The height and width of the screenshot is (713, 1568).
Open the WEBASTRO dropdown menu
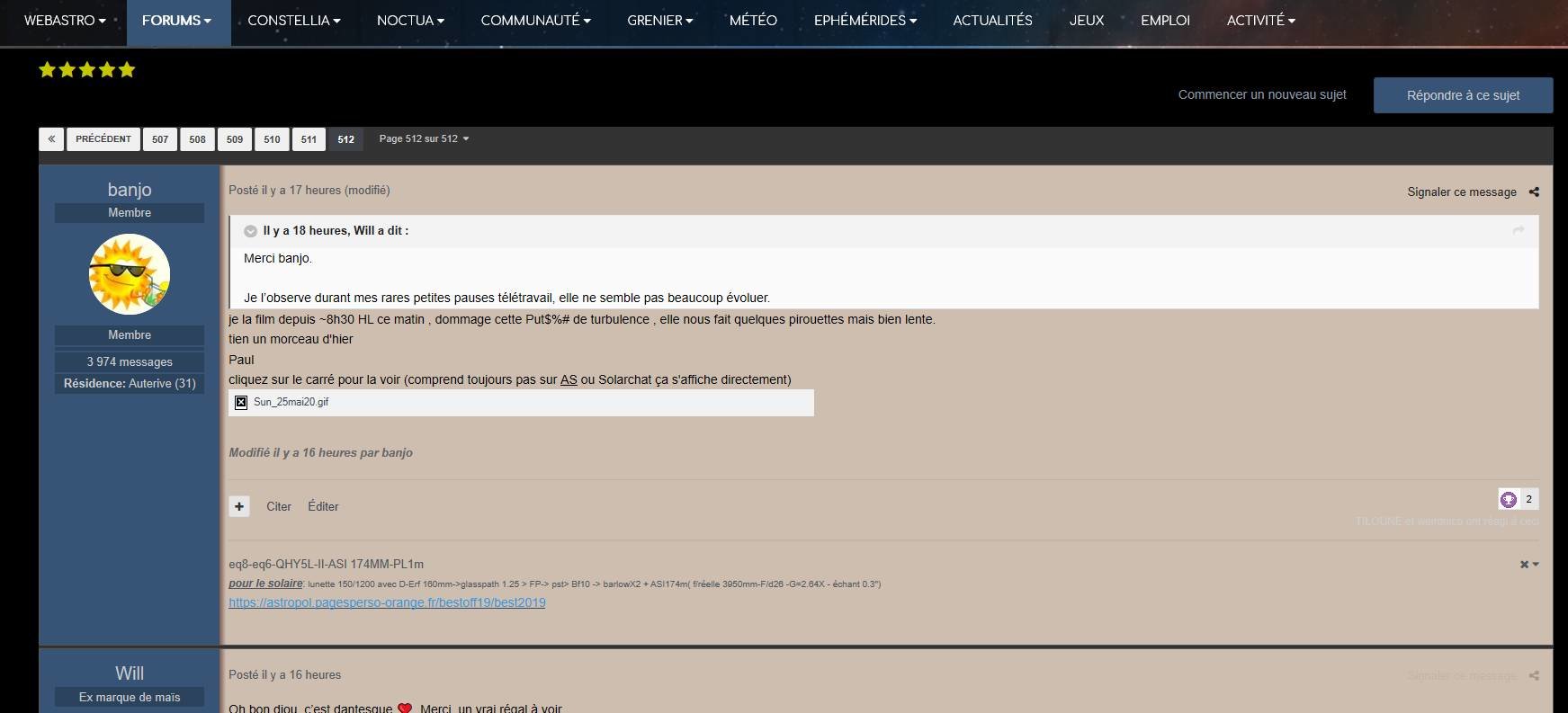65,21
